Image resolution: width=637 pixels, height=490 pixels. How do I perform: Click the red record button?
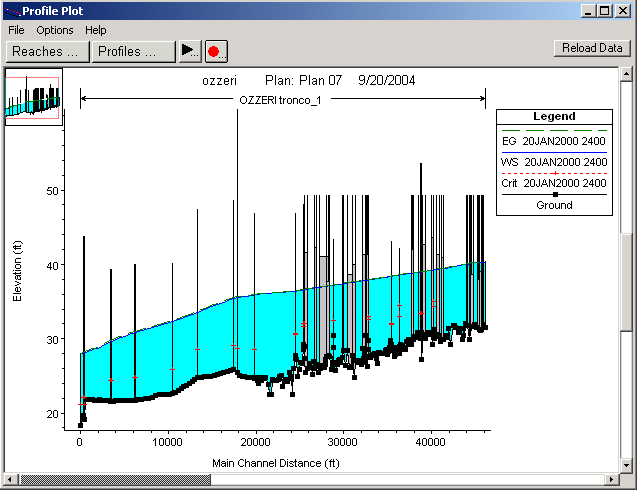click(x=216, y=51)
